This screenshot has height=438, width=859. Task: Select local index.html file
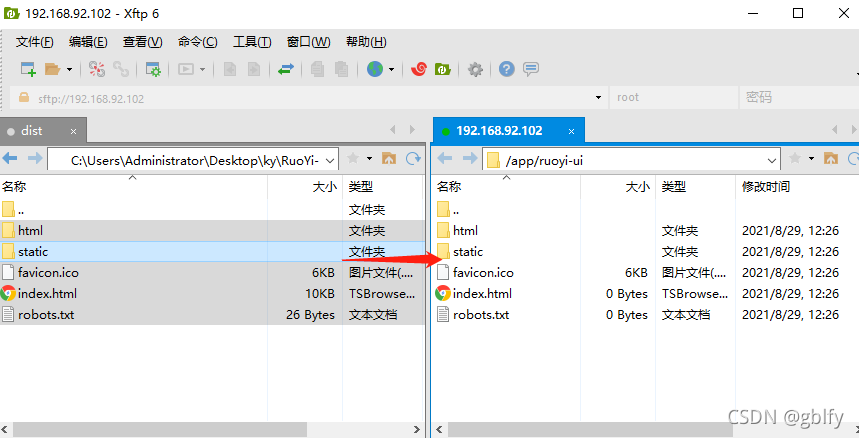pyautogui.click(x=213, y=293)
